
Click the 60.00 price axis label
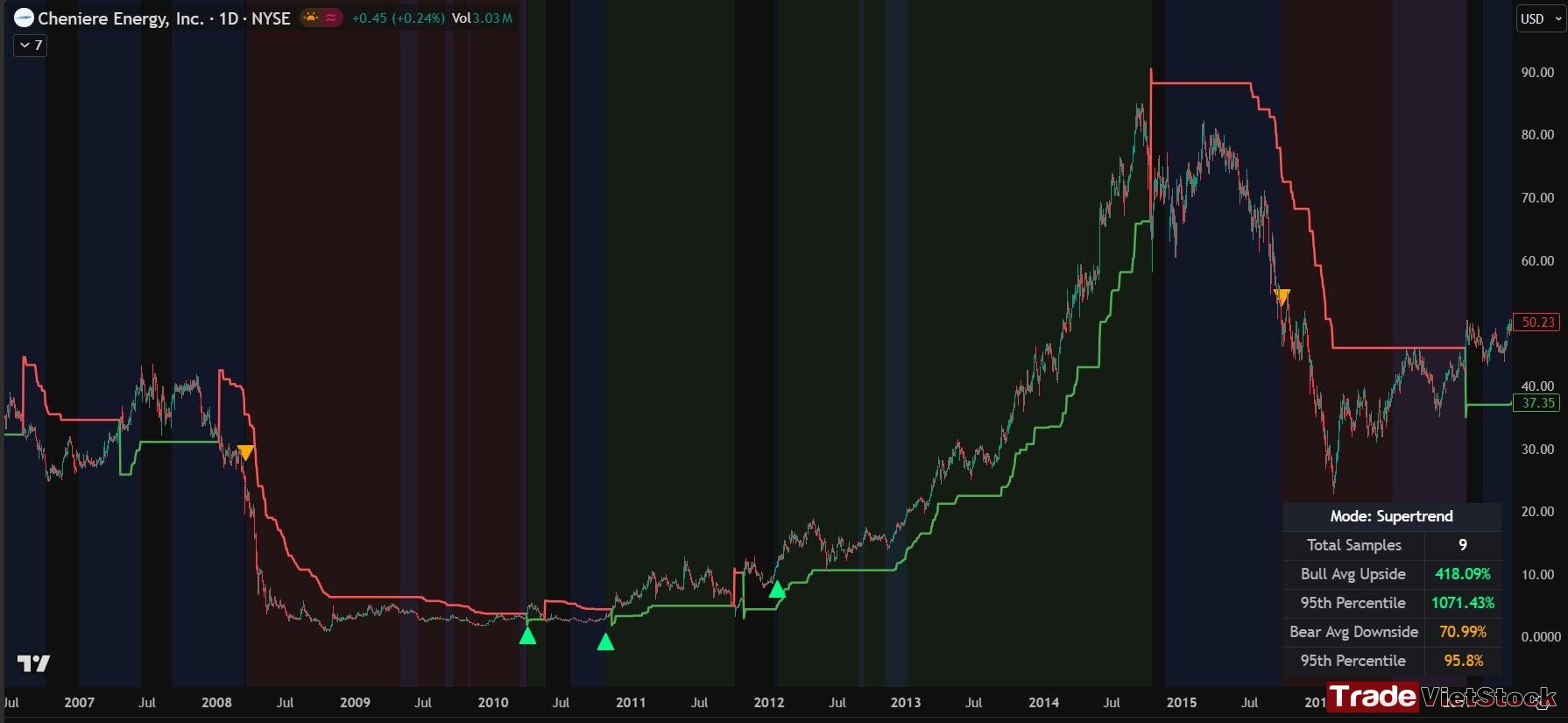[1537, 261]
